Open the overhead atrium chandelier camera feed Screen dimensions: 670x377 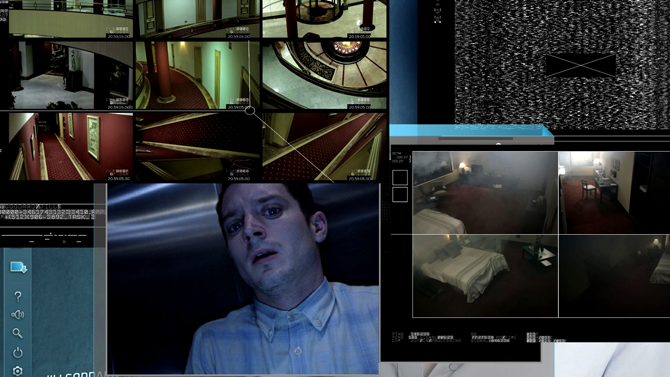(x=324, y=75)
